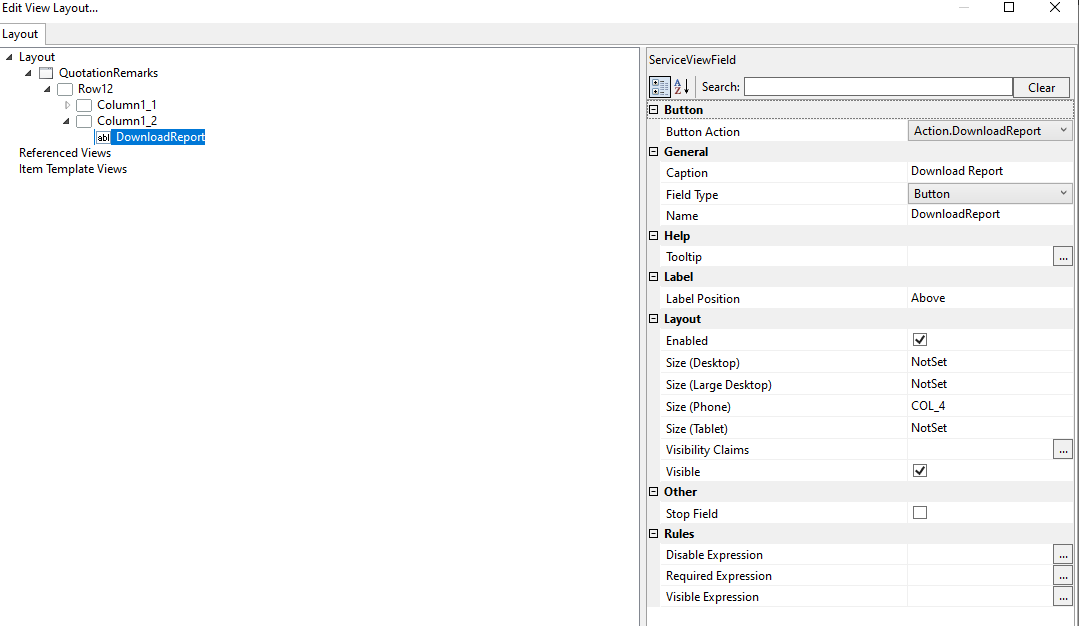Screen dimensions: 1079x626
Task: Click the Size (Large Desktop) NotSet value
Action: (x=929, y=384)
